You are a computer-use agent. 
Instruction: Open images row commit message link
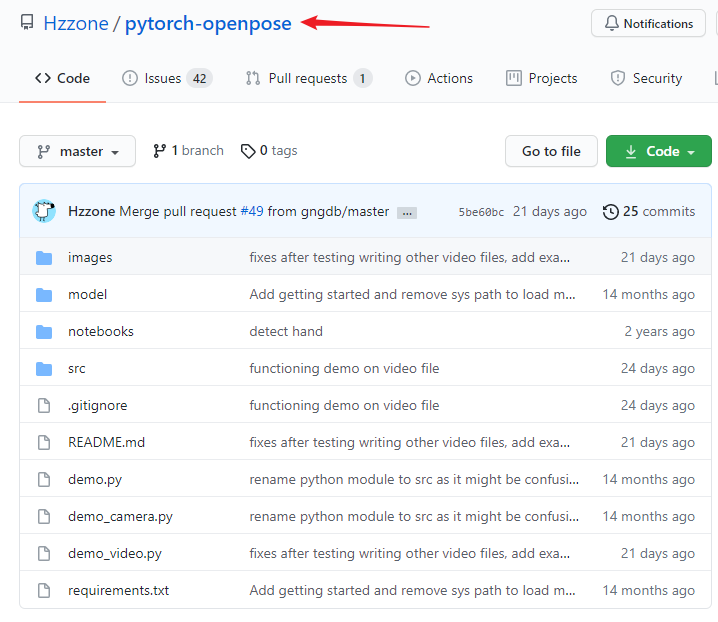410,257
